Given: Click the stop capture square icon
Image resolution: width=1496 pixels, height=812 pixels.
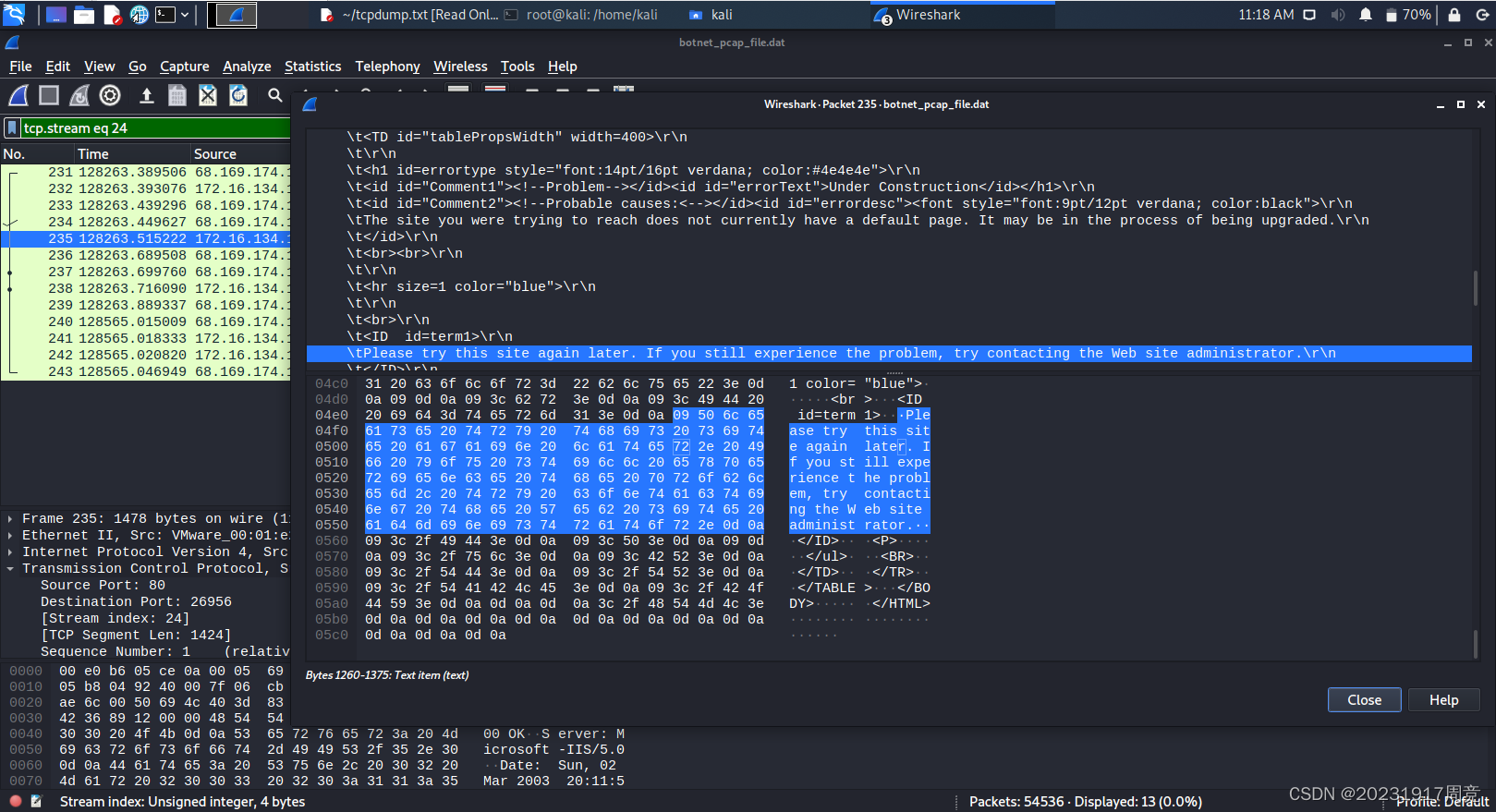Looking at the screenshot, I should tap(49, 95).
